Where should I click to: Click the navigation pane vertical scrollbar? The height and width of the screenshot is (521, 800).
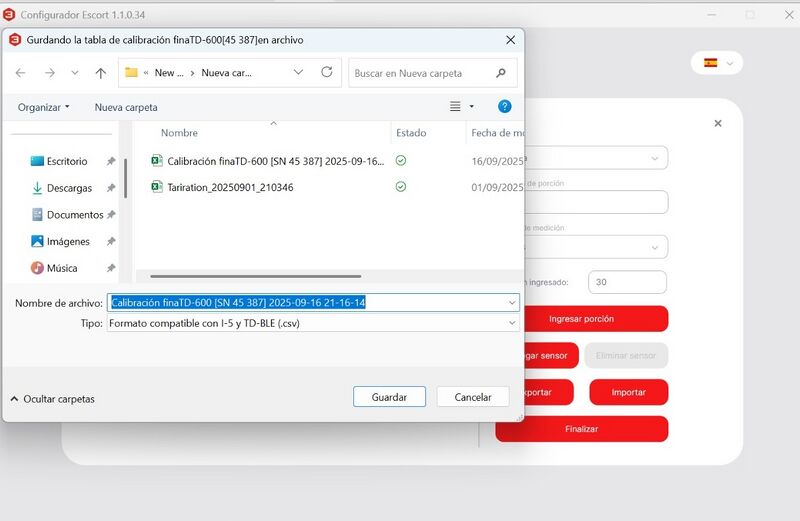pos(126,178)
